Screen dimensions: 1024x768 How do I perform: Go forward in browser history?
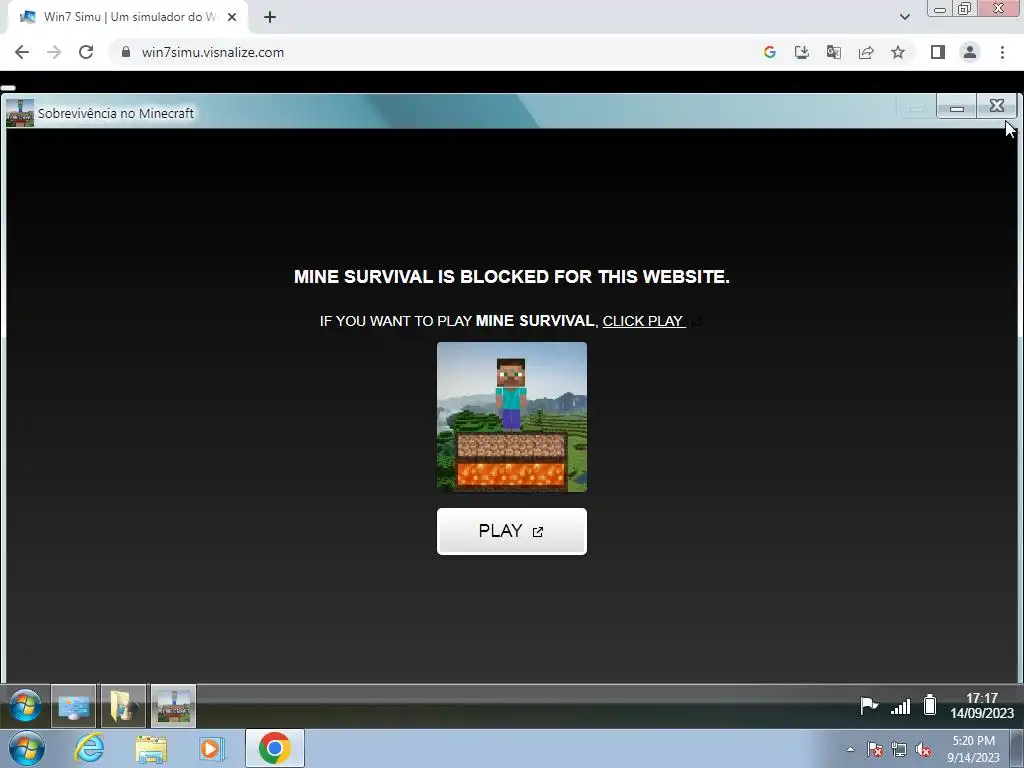pos(54,52)
